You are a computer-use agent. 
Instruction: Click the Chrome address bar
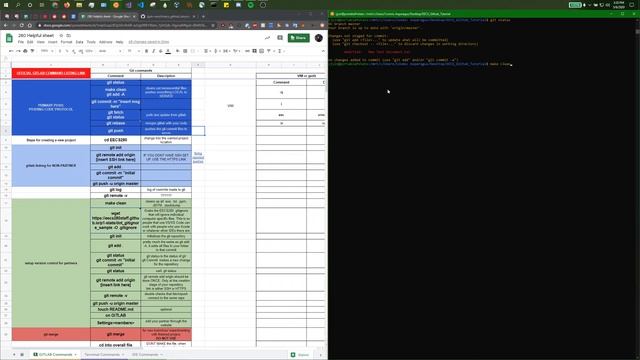(127, 25)
